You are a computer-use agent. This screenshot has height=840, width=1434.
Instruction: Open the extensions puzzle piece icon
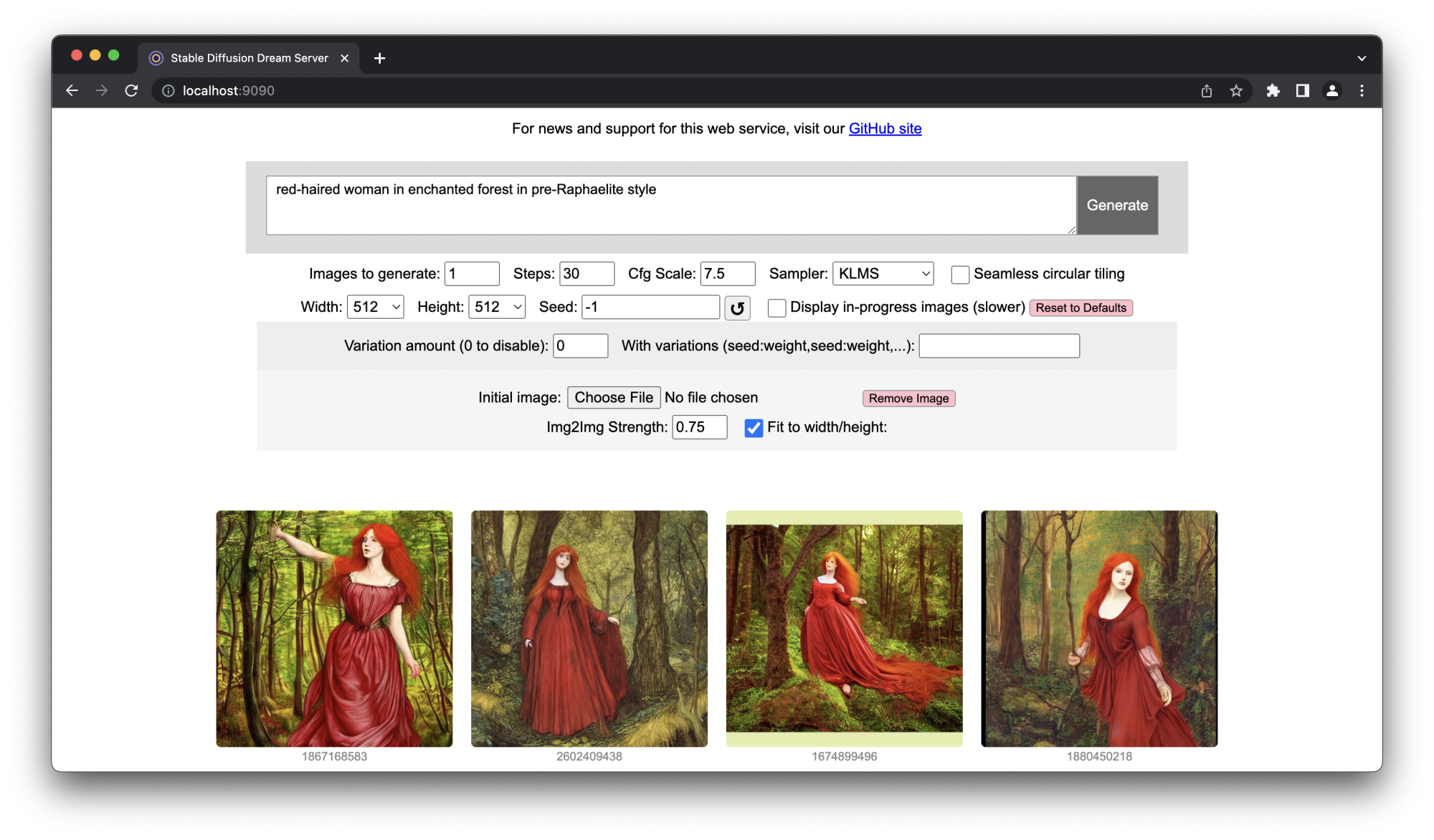[x=1273, y=91]
